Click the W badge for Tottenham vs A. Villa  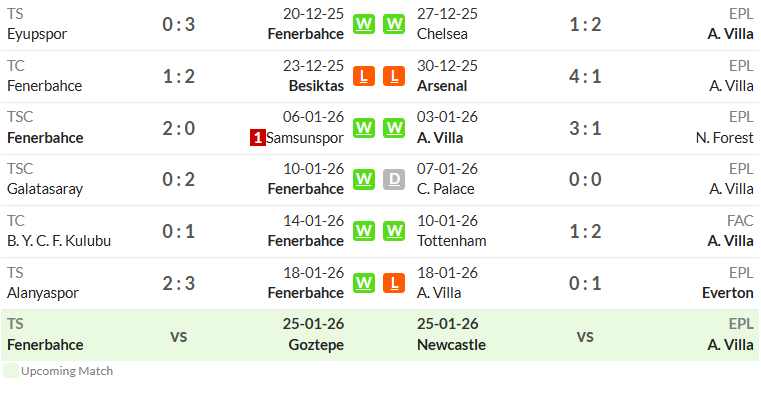pos(394,231)
